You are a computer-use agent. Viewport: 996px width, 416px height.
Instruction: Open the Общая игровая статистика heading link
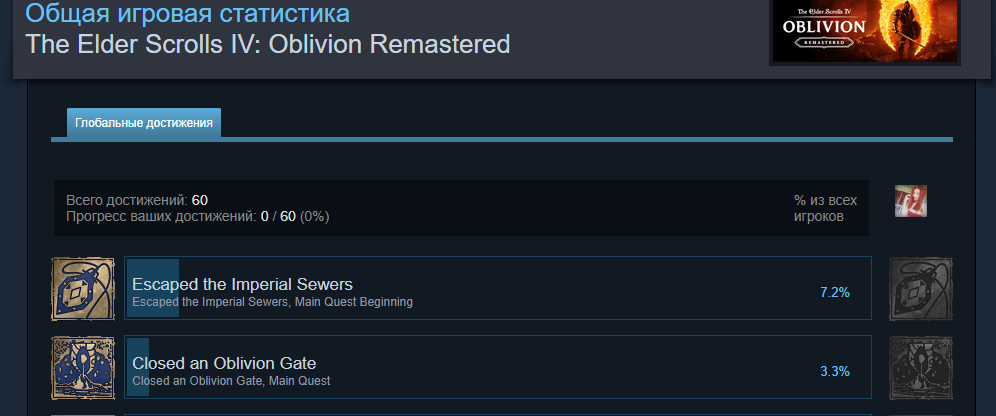pos(187,13)
